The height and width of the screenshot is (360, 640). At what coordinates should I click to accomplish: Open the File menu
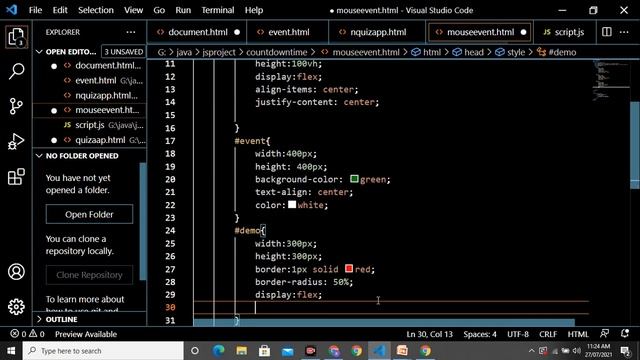coord(36,10)
